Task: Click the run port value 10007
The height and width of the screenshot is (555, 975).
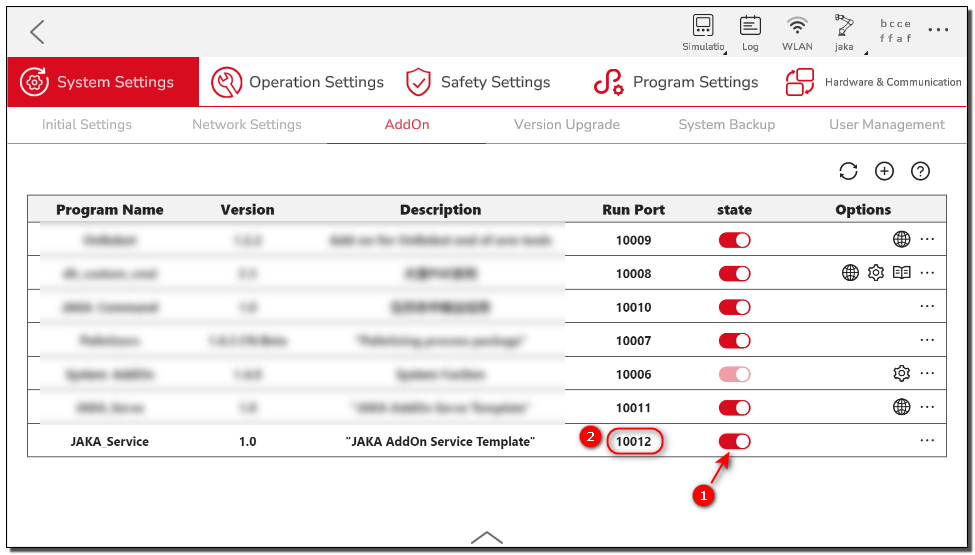Action: point(634,341)
